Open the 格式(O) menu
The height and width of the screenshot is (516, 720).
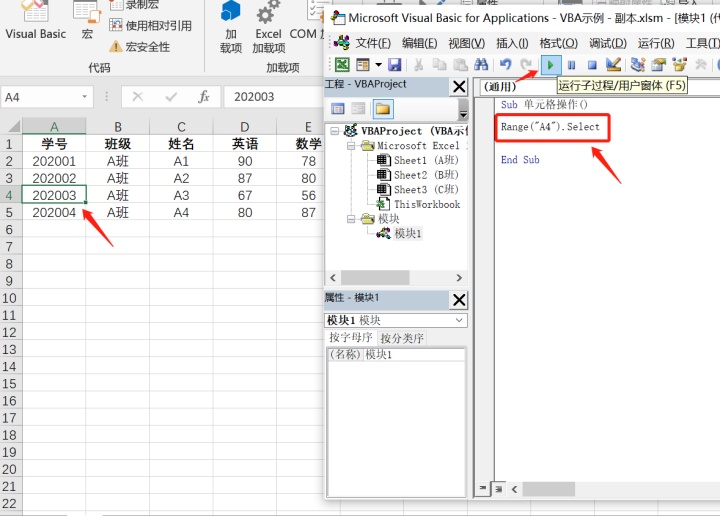tap(558, 43)
